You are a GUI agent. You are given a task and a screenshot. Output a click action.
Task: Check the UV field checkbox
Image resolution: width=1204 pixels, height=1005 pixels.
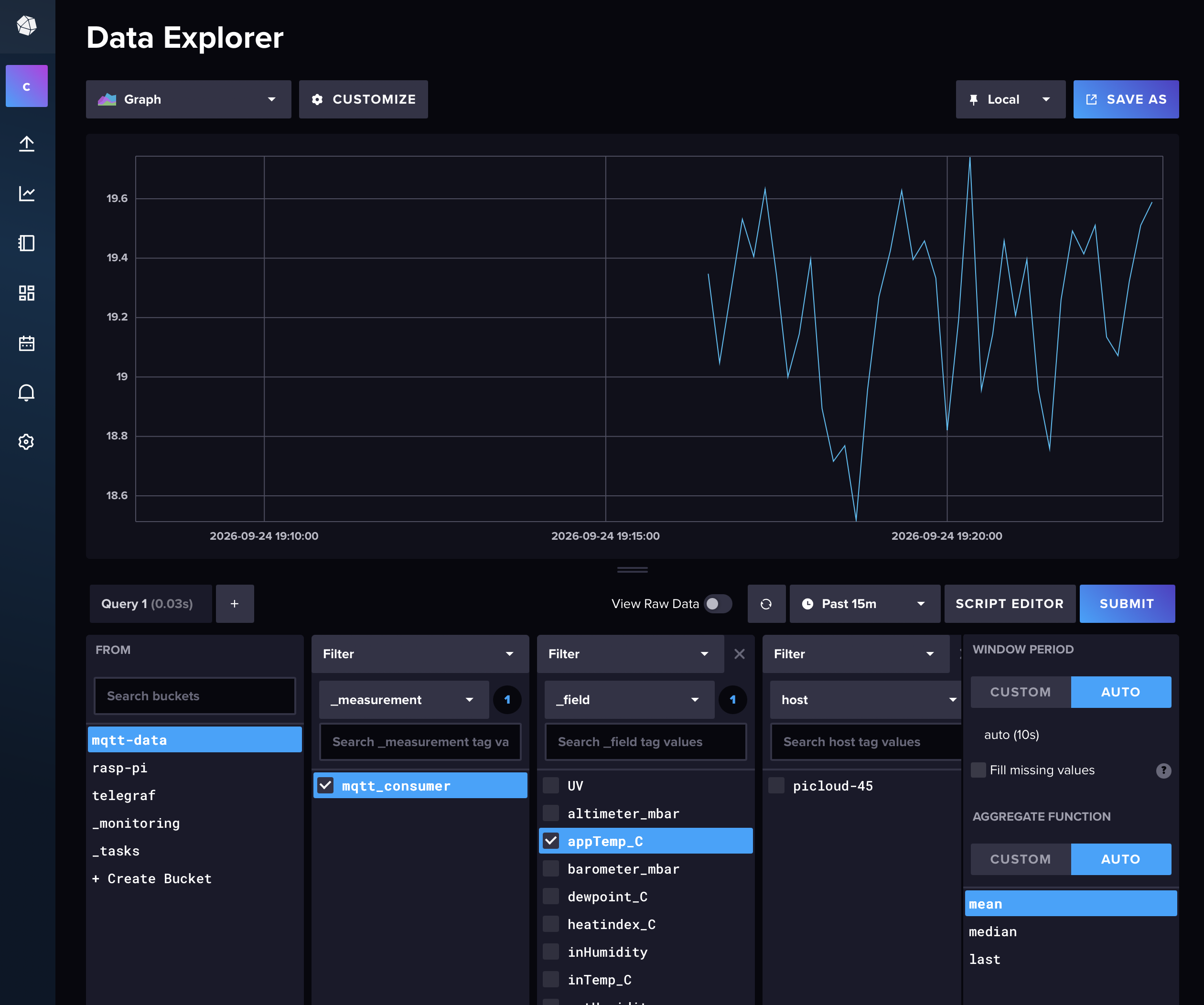[551, 785]
